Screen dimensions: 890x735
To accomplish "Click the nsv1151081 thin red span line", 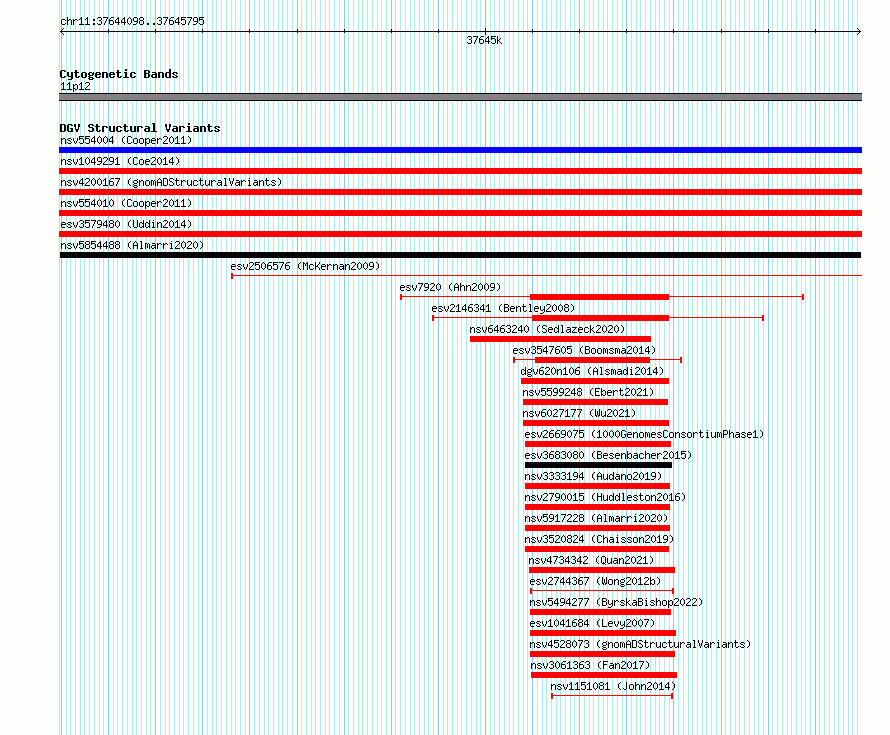I will (612, 696).
